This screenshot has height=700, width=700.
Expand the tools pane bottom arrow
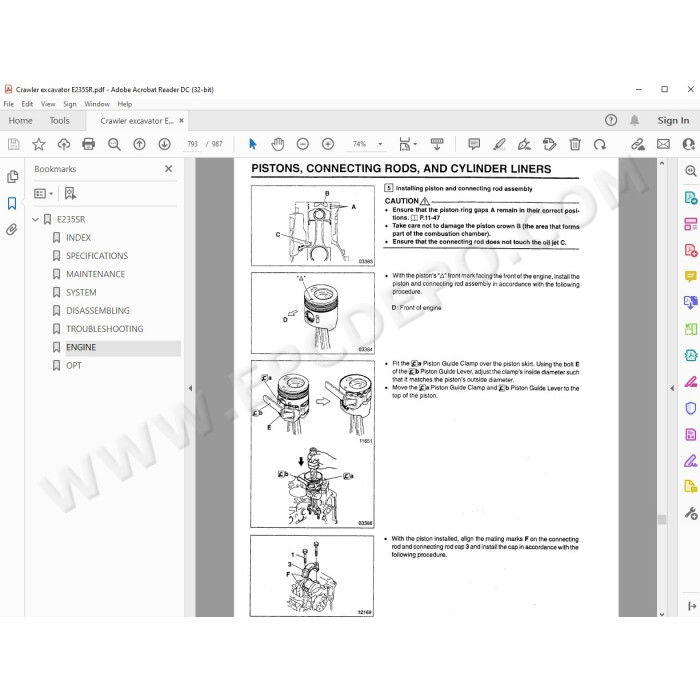coord(692,606)
